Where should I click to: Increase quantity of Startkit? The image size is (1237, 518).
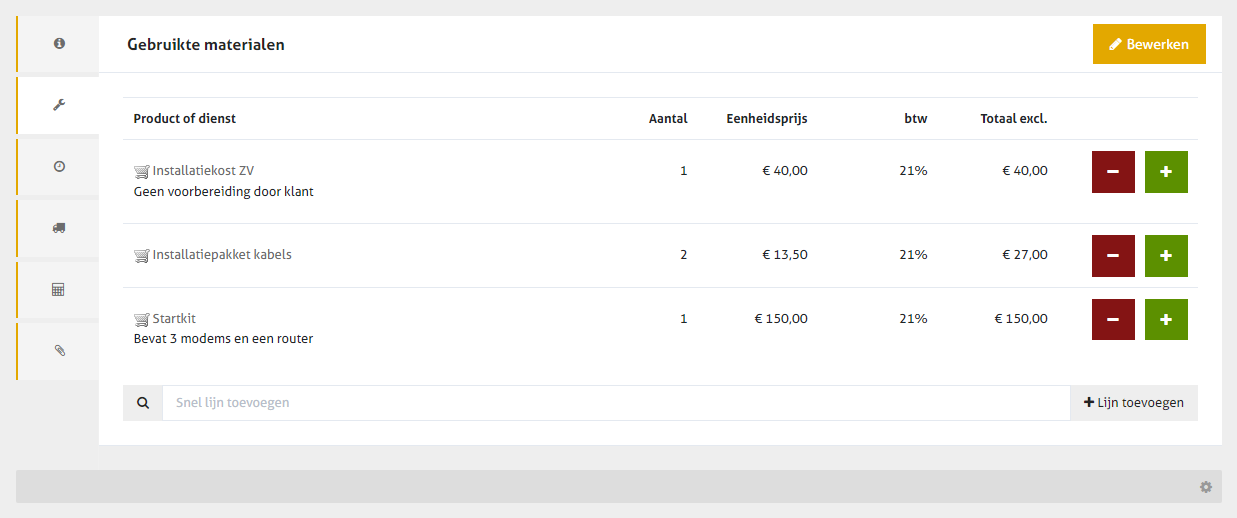(1166, 320)
